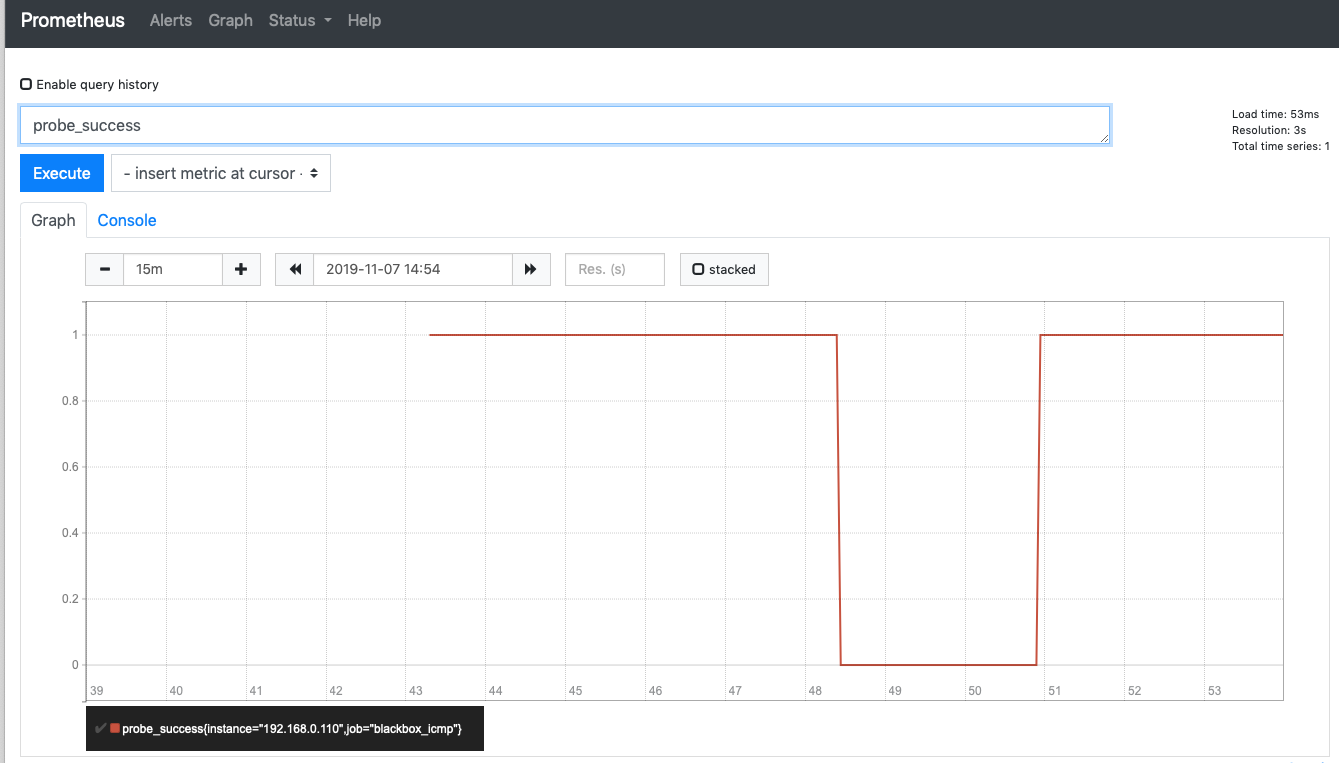Image resolution: width=1339 pixels, height=763 pixels.
Task: Click the Res. (s) resolution input
Action: 615,269
